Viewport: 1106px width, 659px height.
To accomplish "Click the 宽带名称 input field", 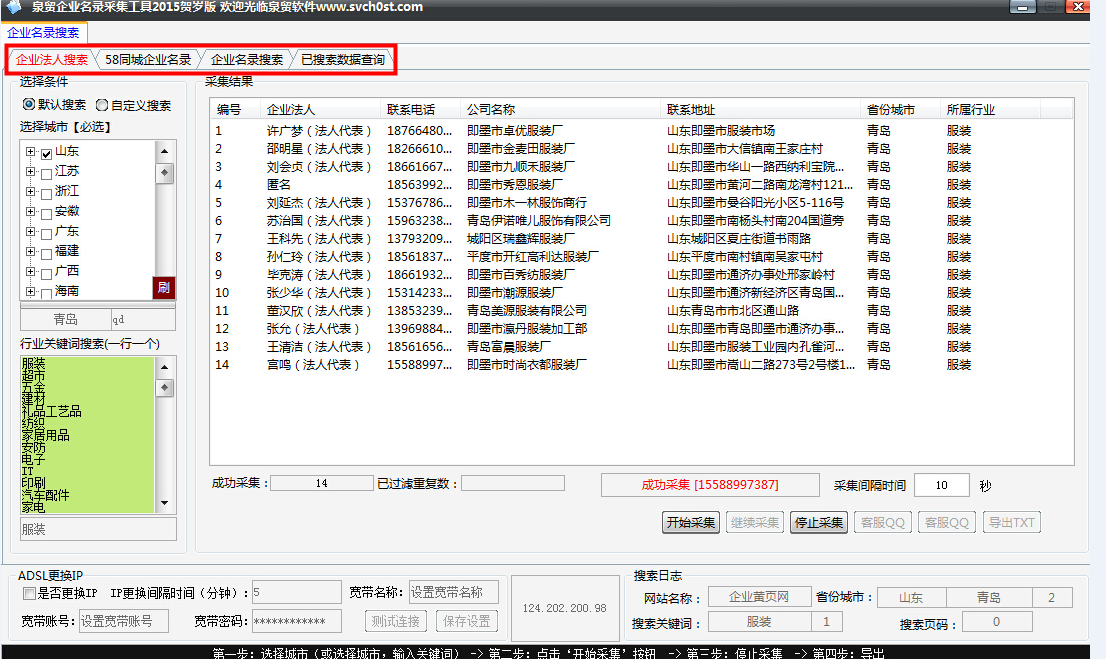I will tap(454, 593).
